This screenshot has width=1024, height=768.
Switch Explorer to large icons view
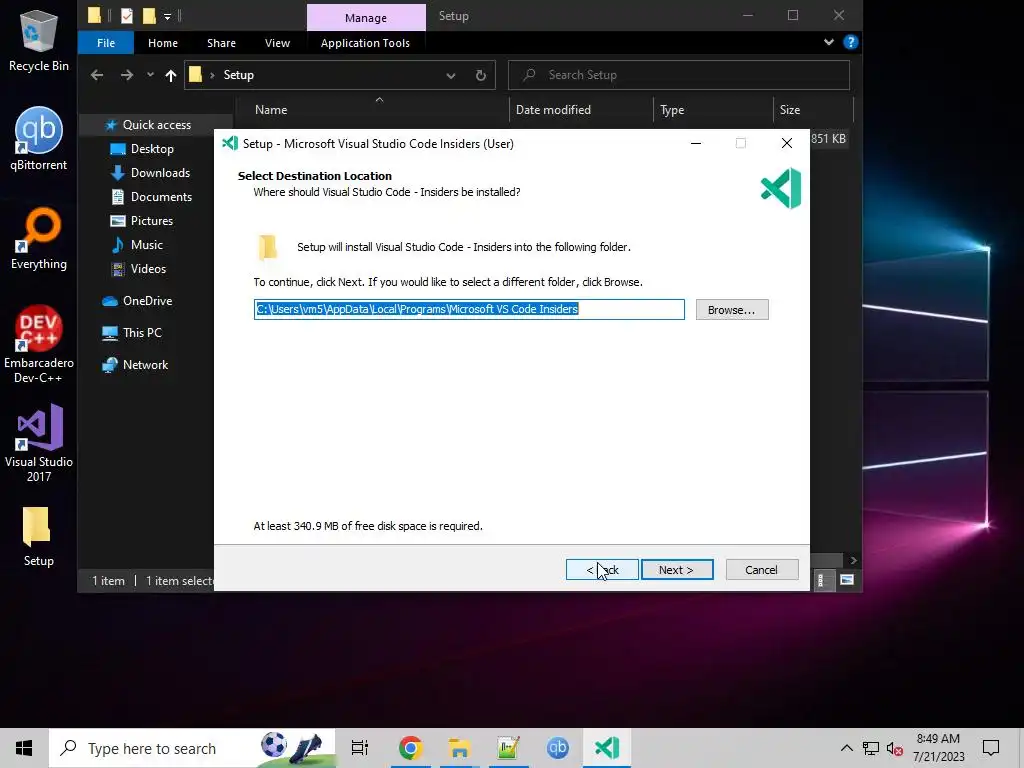(846, 580)
